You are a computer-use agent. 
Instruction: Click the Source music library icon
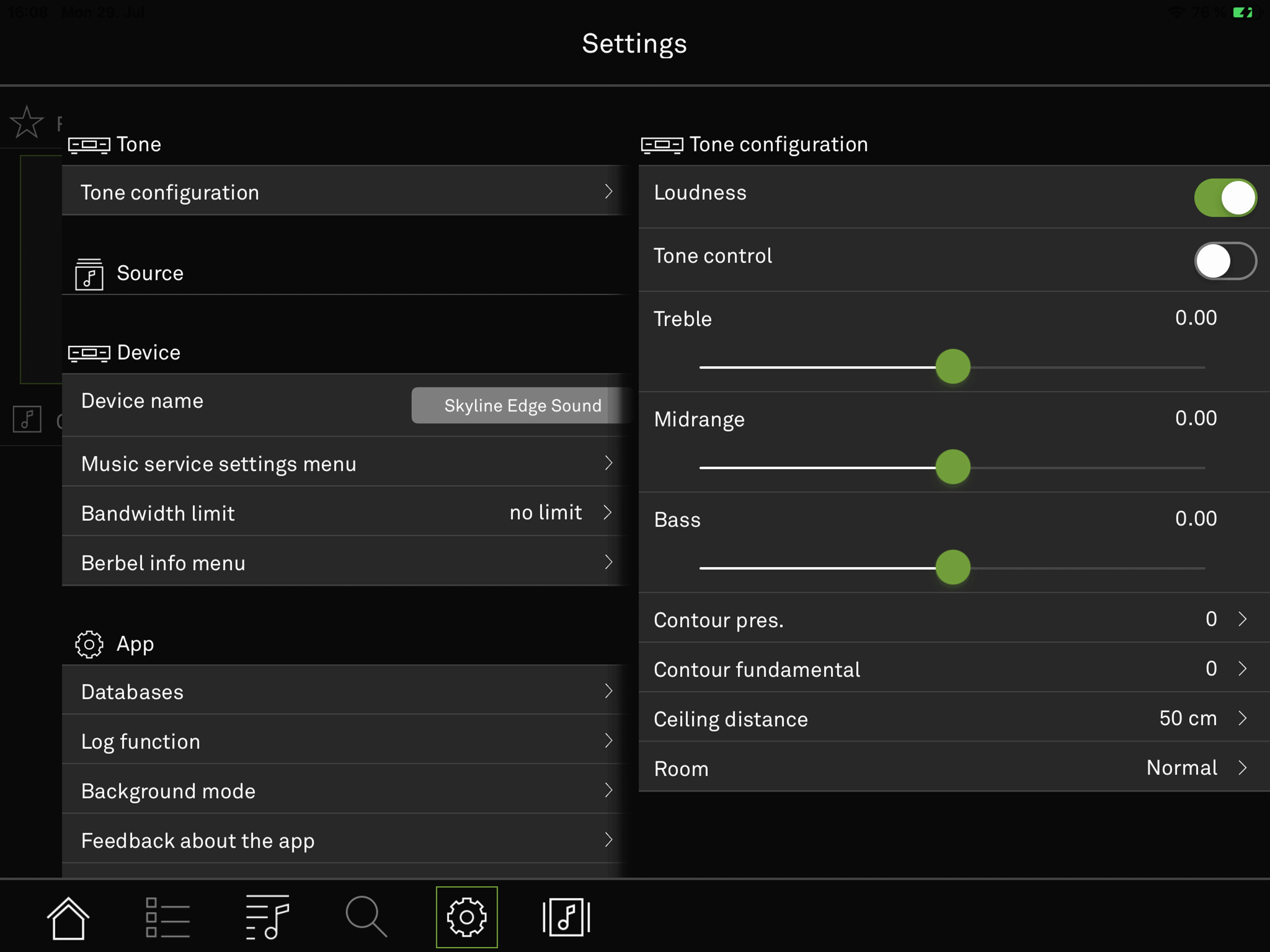coord(89,274)
